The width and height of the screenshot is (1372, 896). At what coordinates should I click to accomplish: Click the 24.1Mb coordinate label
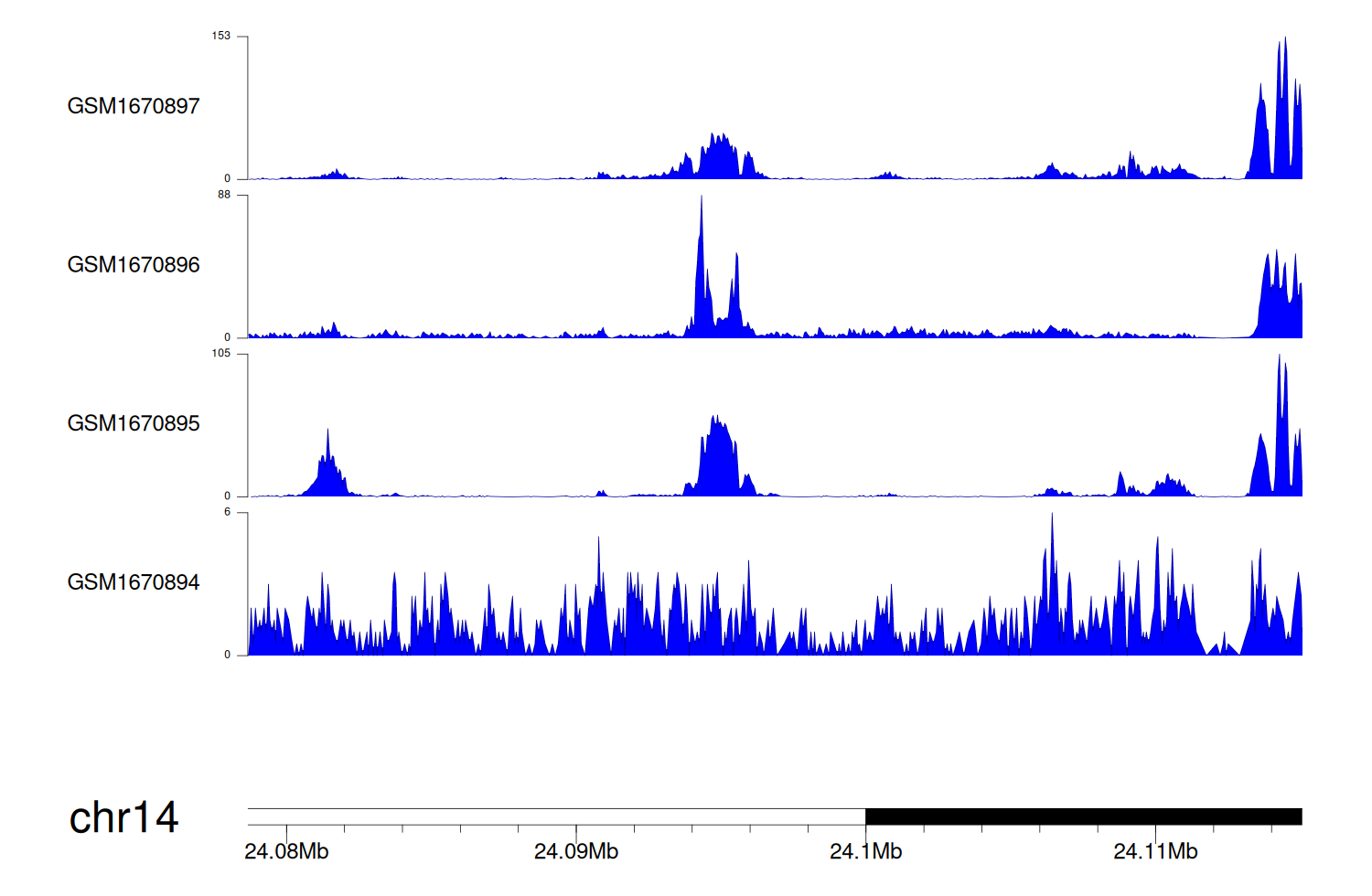click(x=865, y=852)
